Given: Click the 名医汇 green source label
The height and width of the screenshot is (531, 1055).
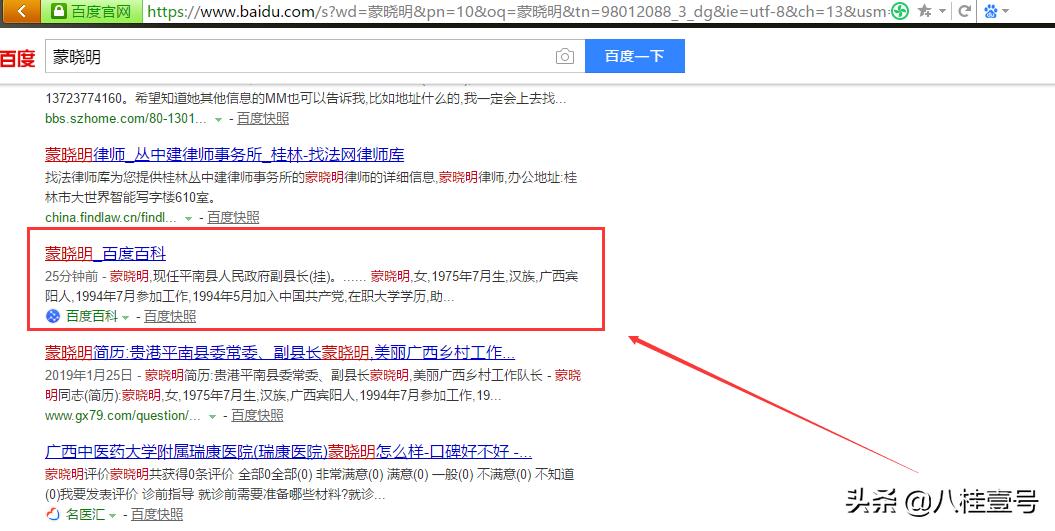Looking at the screenshot, I should coord(85,515).
